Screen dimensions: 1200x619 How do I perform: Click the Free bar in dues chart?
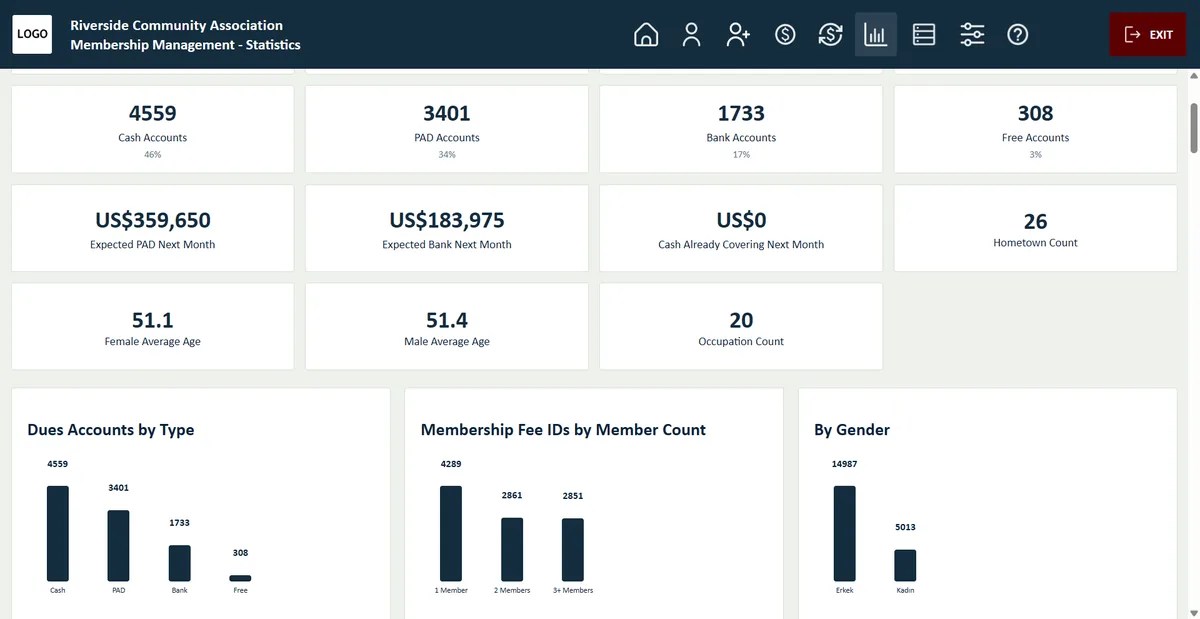tap(240, 578)
